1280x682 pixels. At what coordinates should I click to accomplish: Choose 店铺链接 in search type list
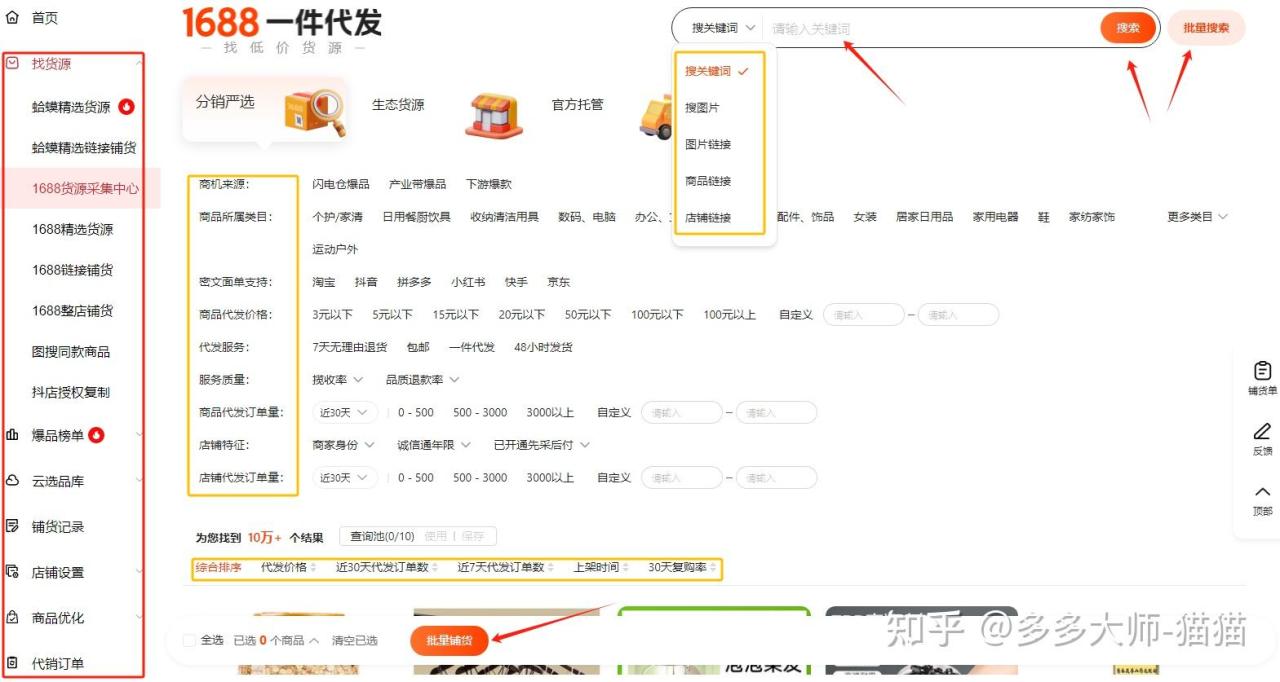tap(708, 218)
